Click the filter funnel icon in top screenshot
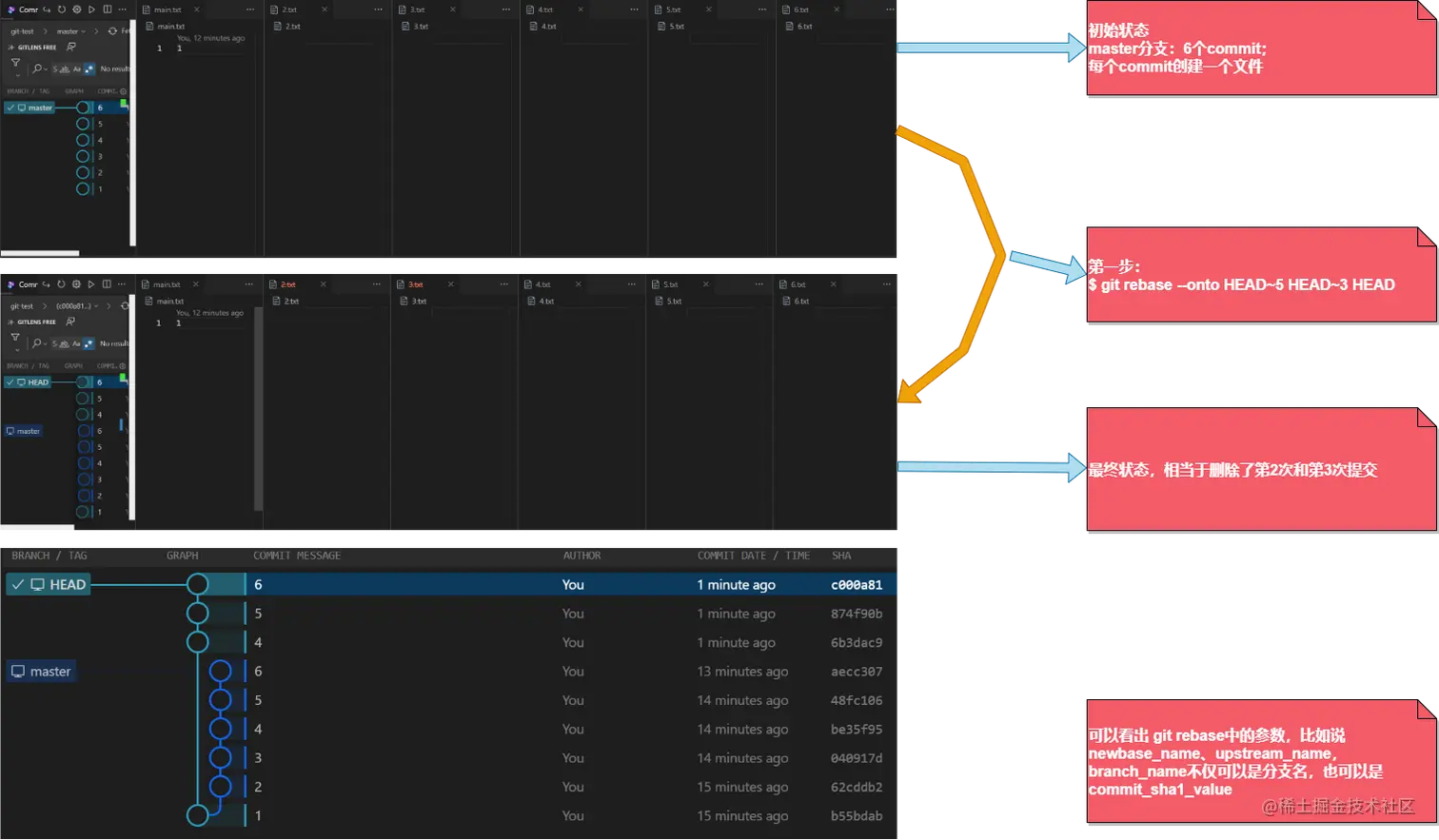1439x840 pixels. [15, 63]
